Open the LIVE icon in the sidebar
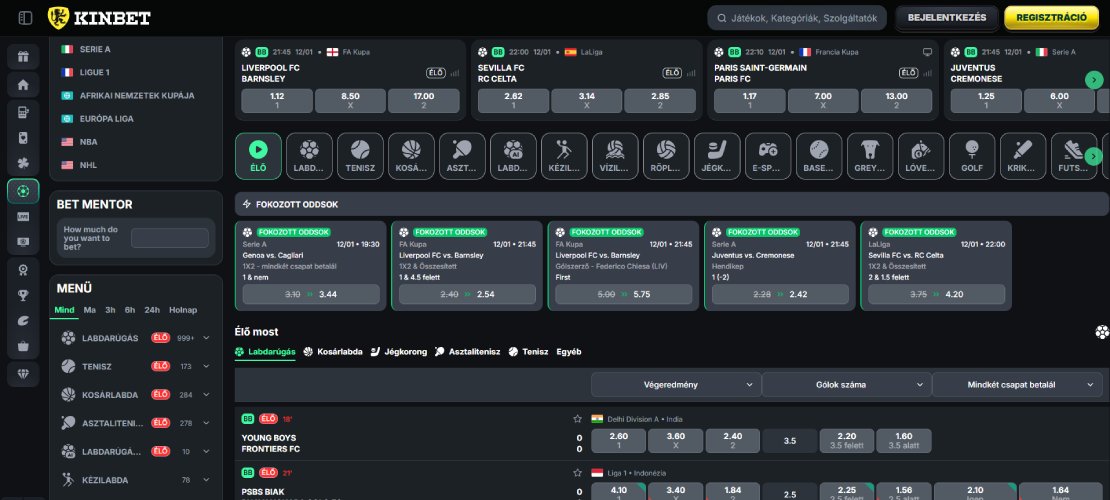1110x500 pixels. pos(23,217)
